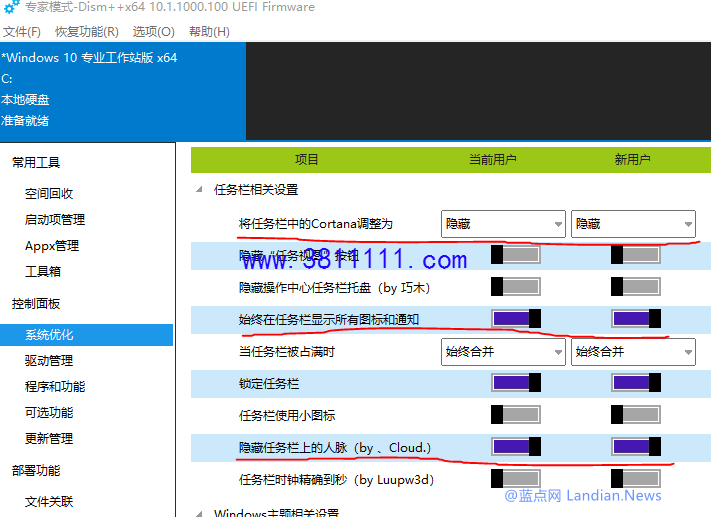Open 程序和功能 in the sidebar
Image resolution: width=711 pixels, height=517 pixels.
click(x=55, y=386)
